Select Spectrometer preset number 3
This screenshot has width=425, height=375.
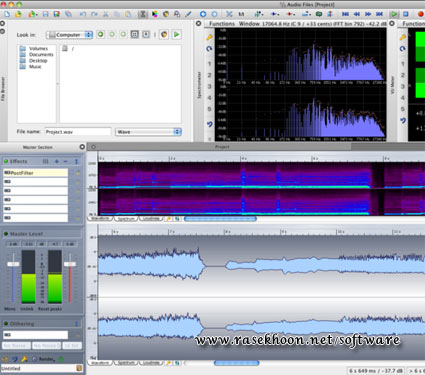point(209,86)
